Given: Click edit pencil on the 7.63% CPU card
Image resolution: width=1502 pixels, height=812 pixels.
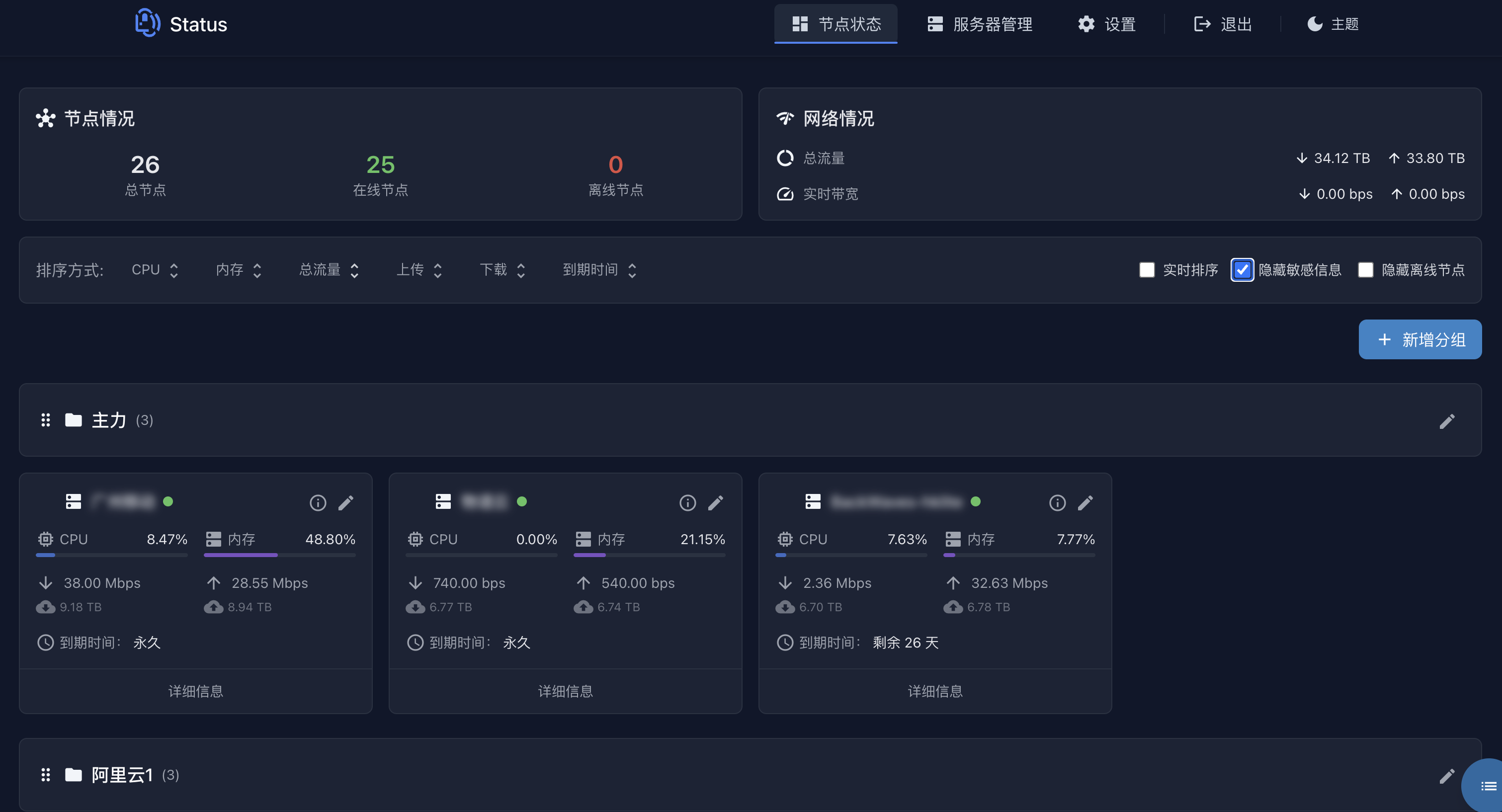Looking at the screenshot, I should (1085, 502).
